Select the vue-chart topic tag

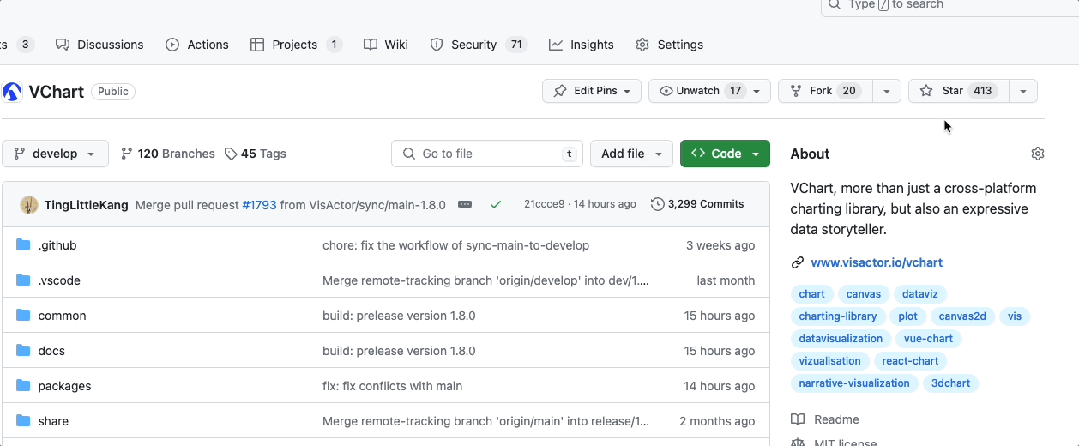[x=928, y=339]
